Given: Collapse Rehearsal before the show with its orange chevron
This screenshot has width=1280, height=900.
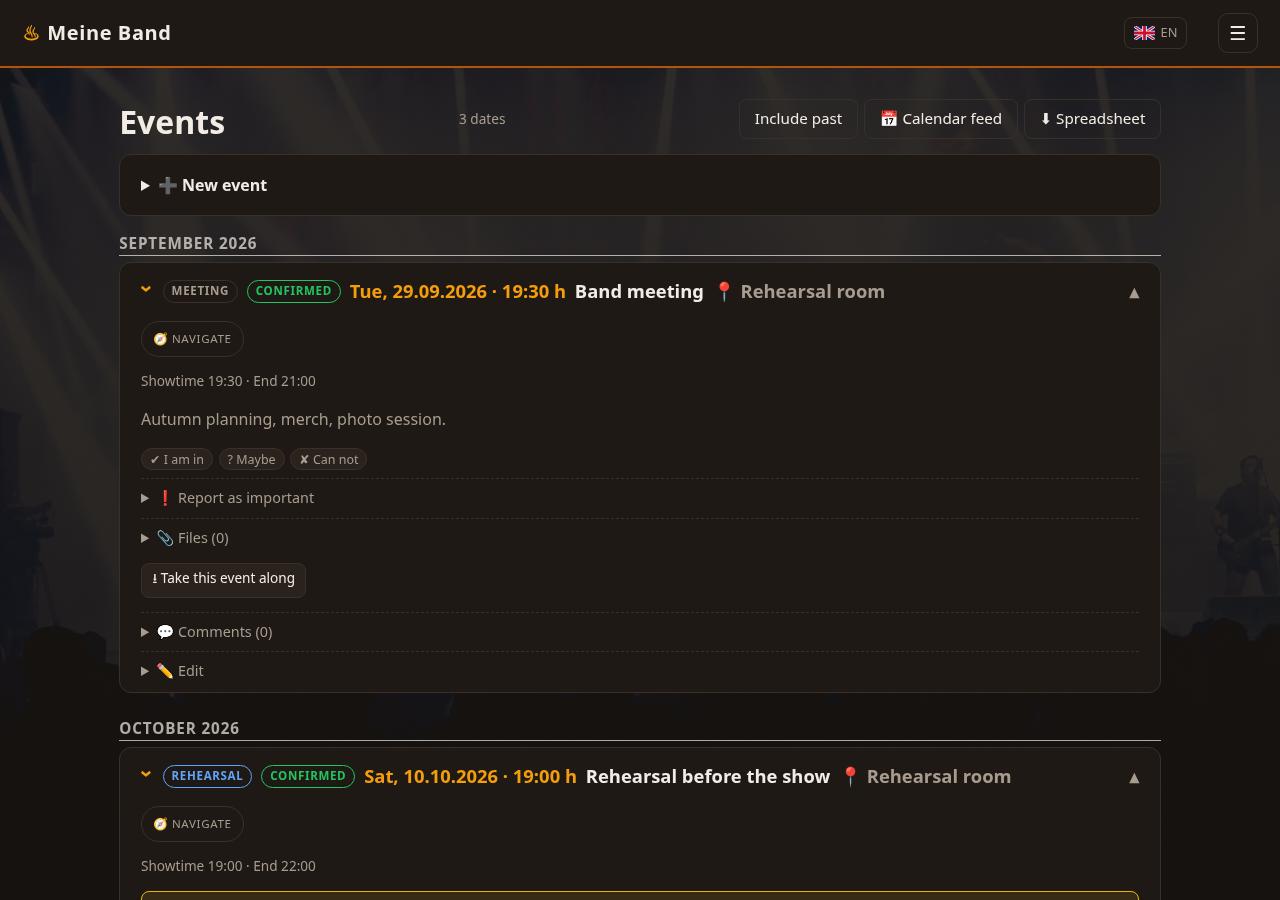Looking at the screenshot, I should click(x=146, y=775).
